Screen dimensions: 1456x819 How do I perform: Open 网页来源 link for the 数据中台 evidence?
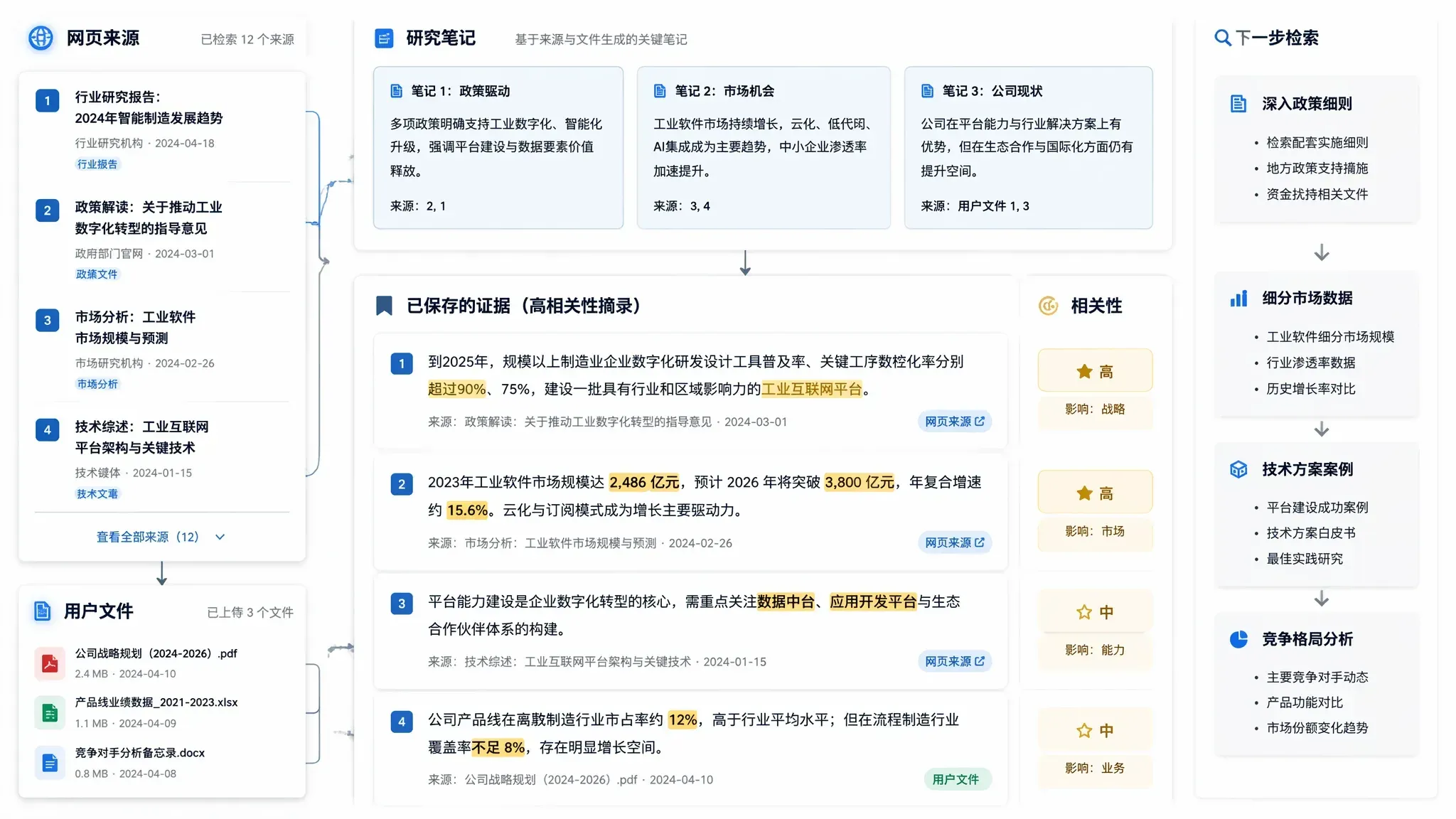(x=954, y=661)
